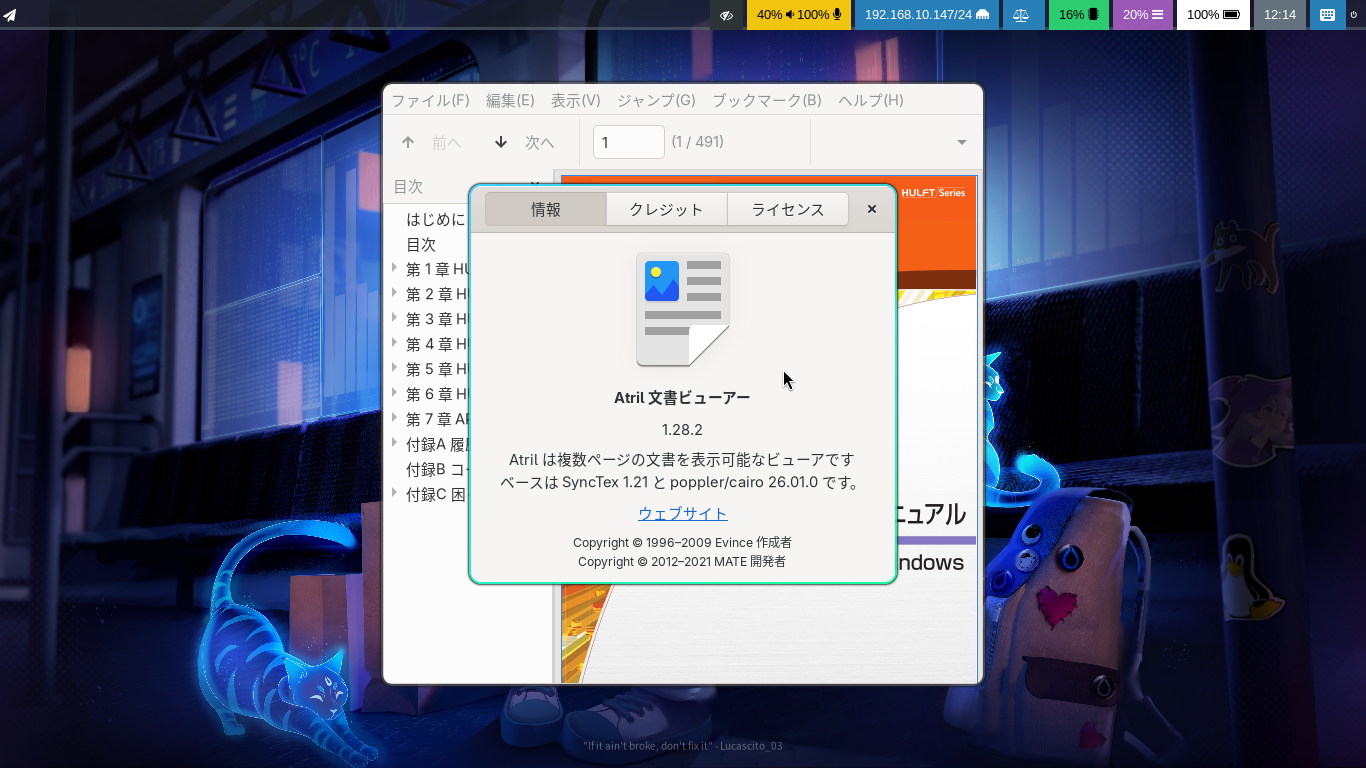Click the version number 1.28.2
This screenshot has width=1366, height=768.
(x=682, y=430)
